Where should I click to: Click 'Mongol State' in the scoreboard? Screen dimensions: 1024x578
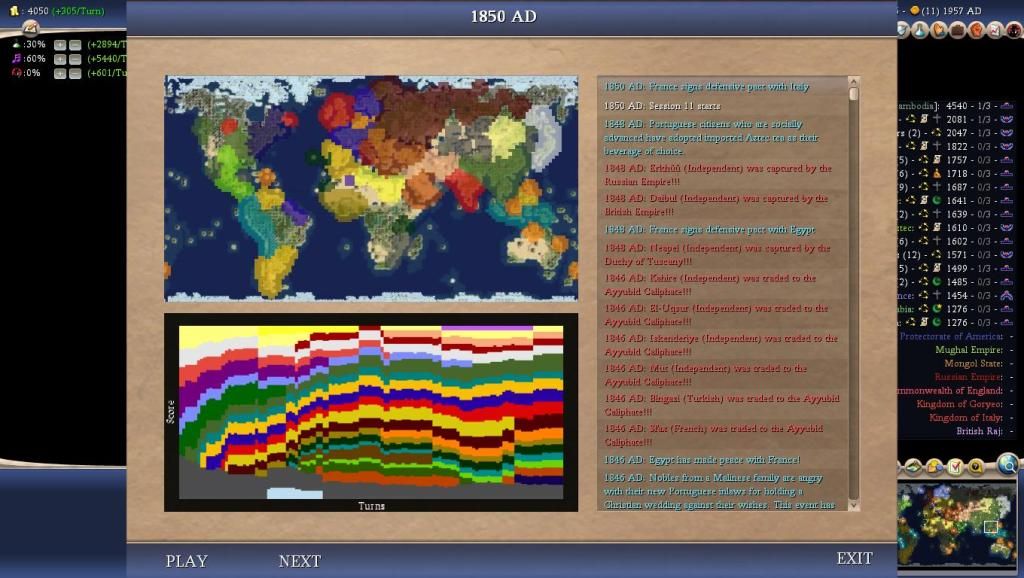pyautogui.click(x=973, y=363)
